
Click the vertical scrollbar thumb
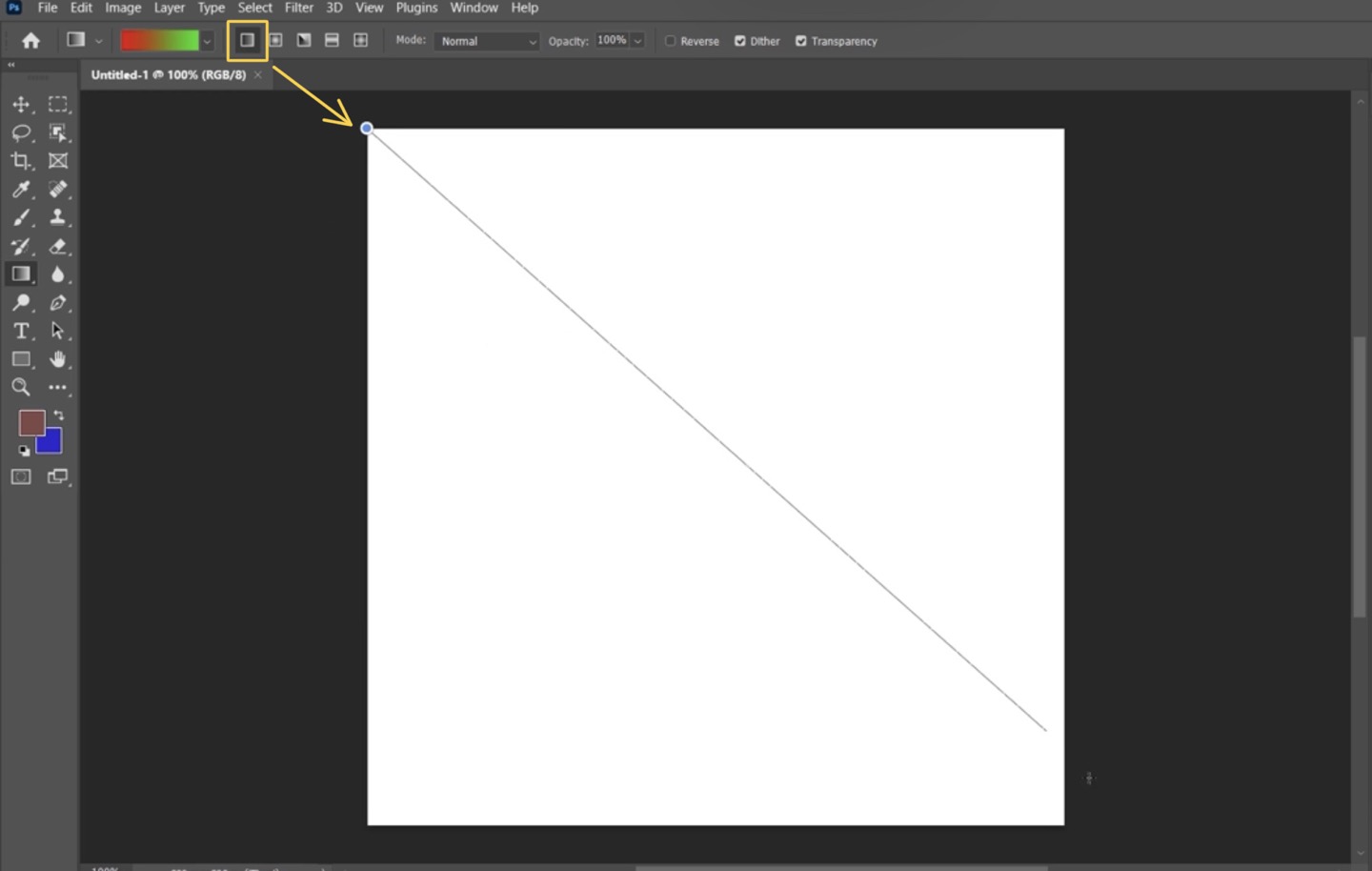[1360, 476]
